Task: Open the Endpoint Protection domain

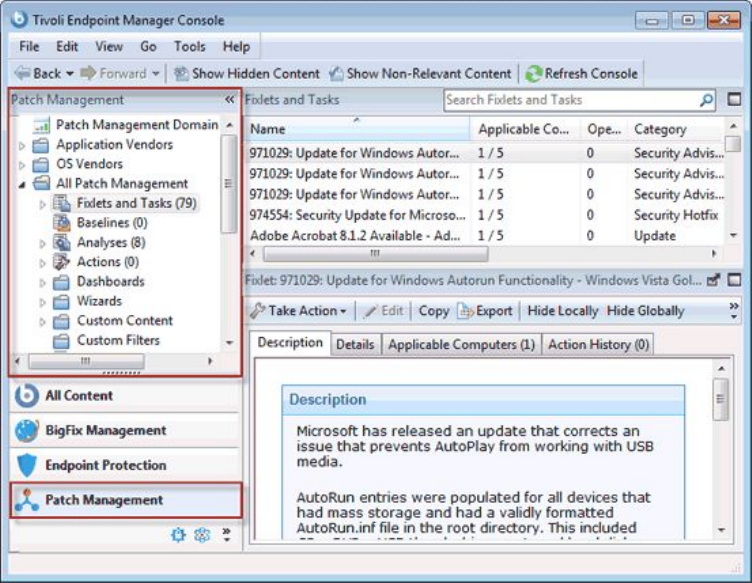Action: (124, 465)
